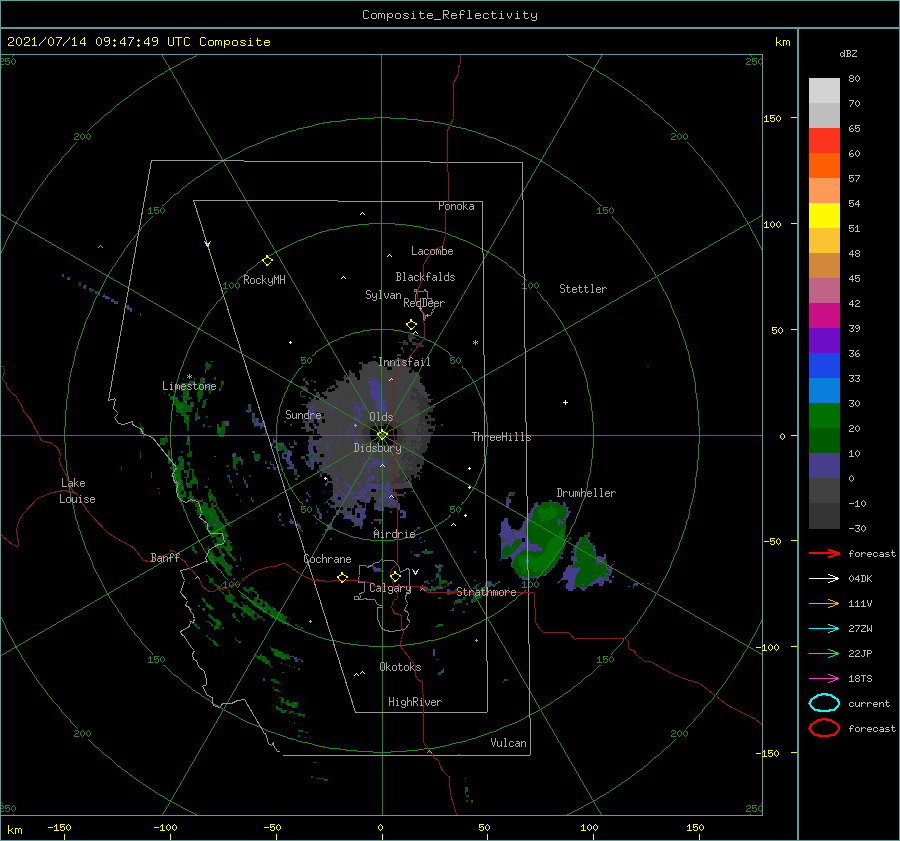Click the Drumheller city label

click(586, 493)
